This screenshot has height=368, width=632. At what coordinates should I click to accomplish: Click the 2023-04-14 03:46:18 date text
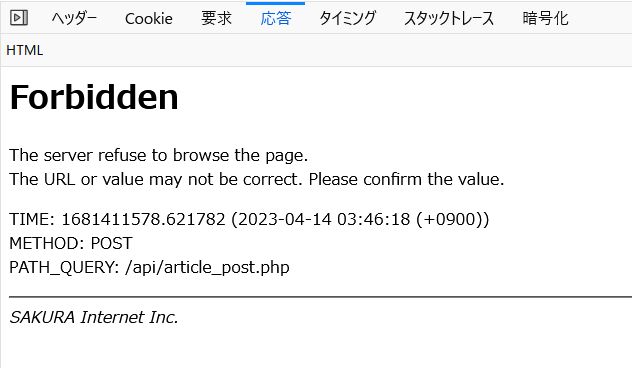tap(324, 220)
